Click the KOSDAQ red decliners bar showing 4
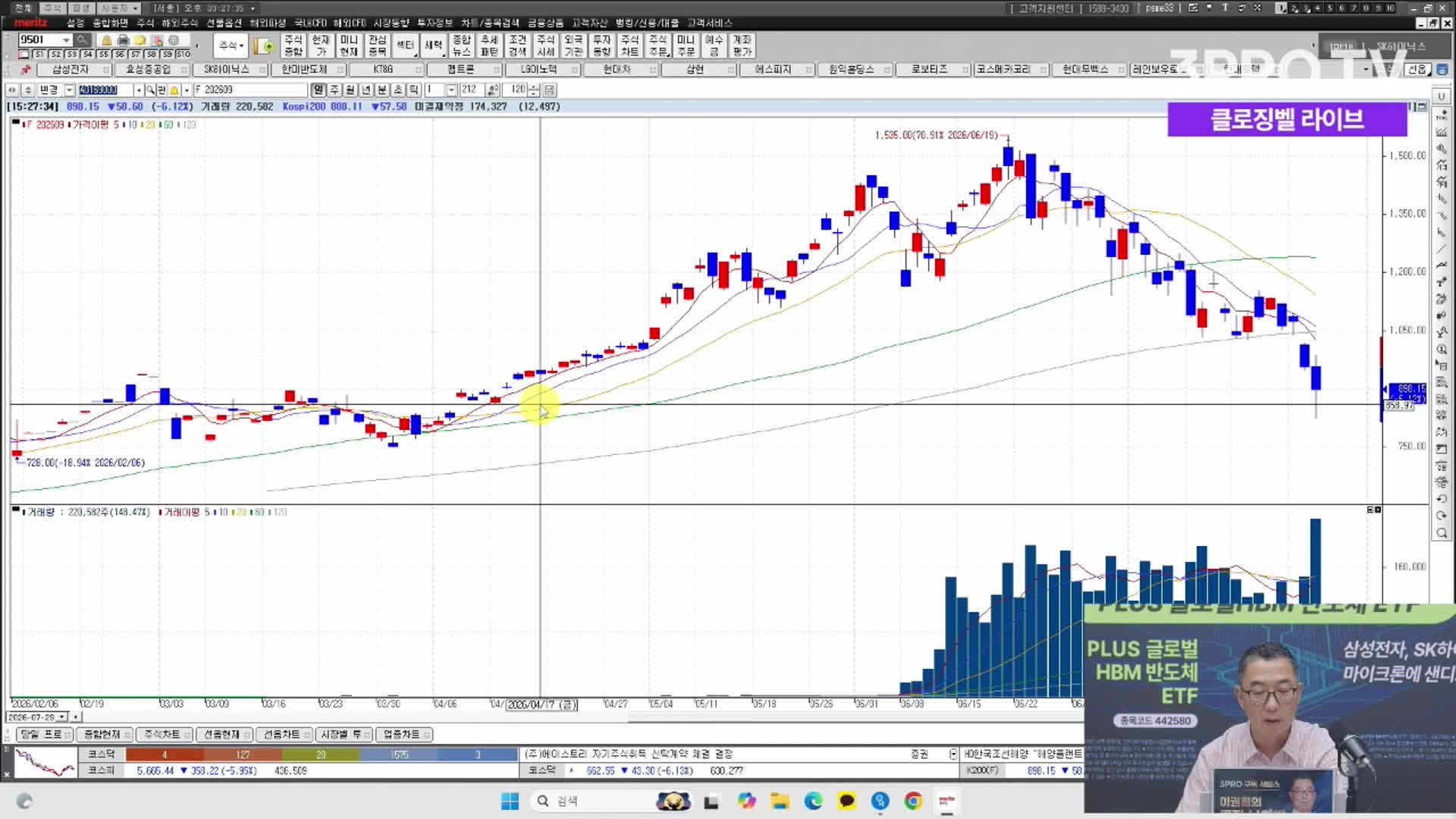The height and width of the screenshot is (819, 1456). pos(165,755)
